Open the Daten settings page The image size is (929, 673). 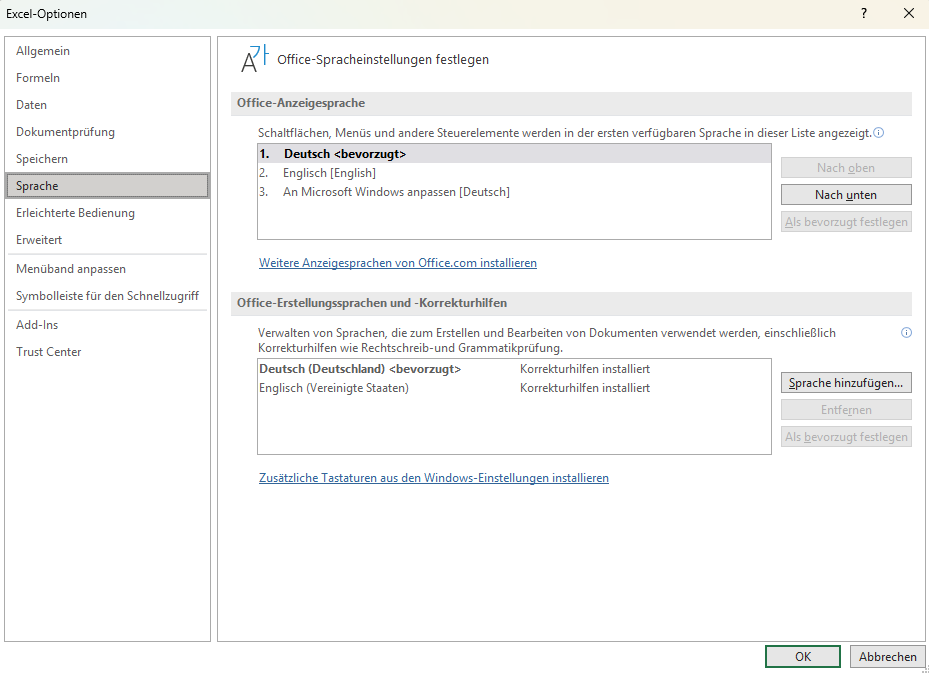pos(31,105)
